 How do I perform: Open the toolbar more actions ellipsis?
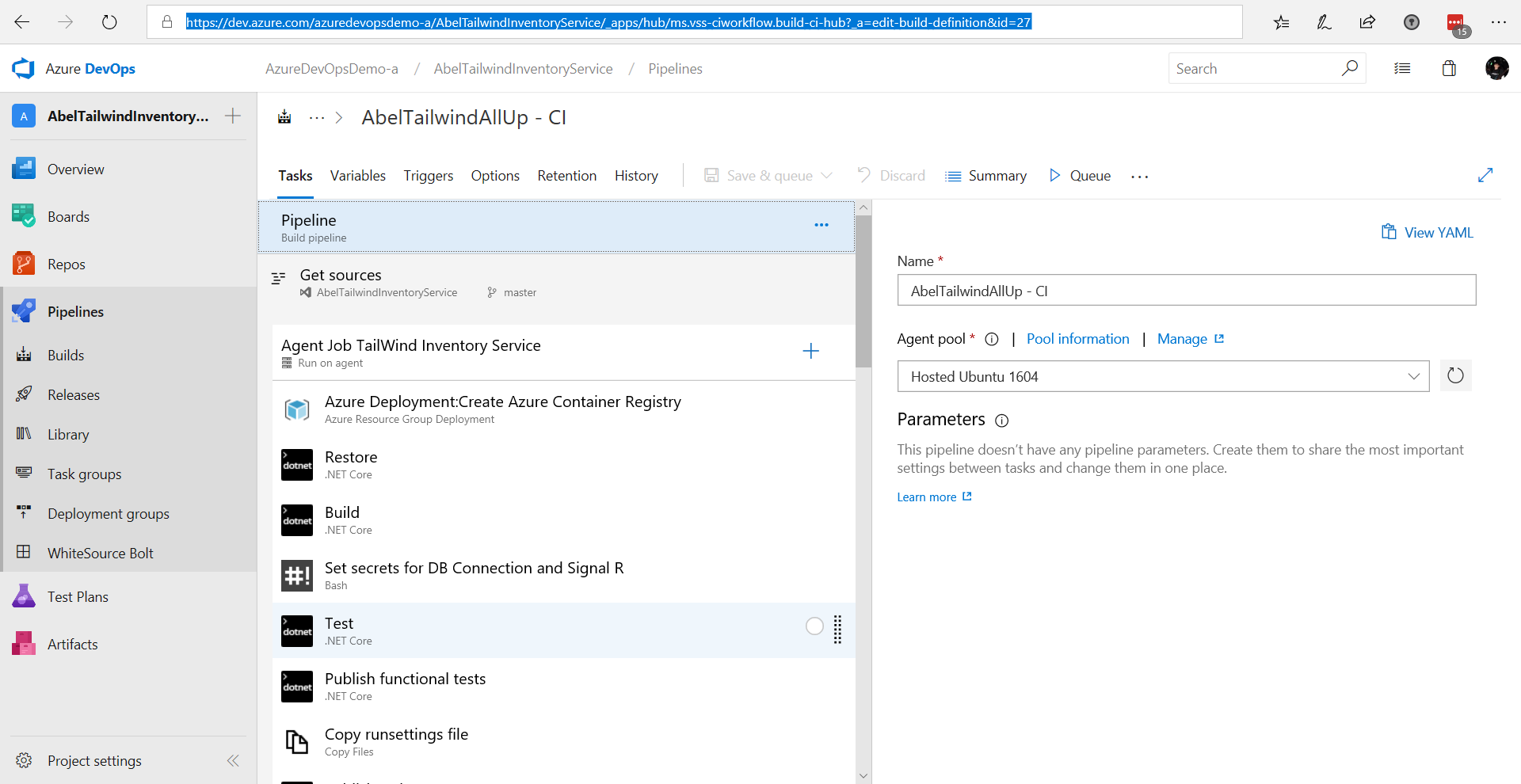click(1139, 177)
